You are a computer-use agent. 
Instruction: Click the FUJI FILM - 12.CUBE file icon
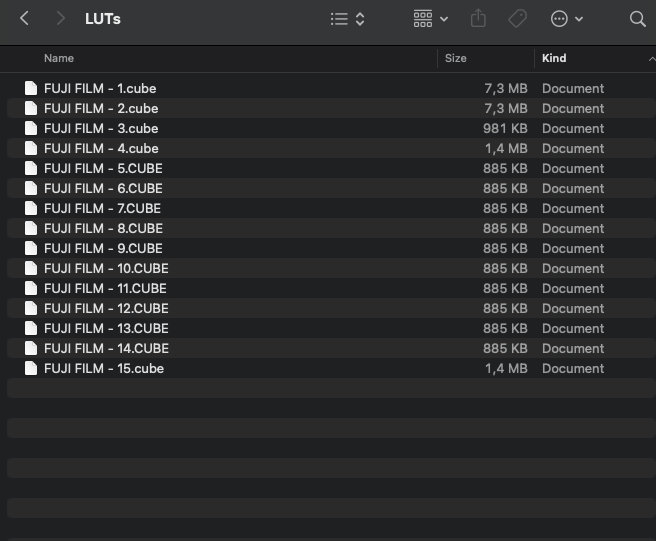click(31, 308)
